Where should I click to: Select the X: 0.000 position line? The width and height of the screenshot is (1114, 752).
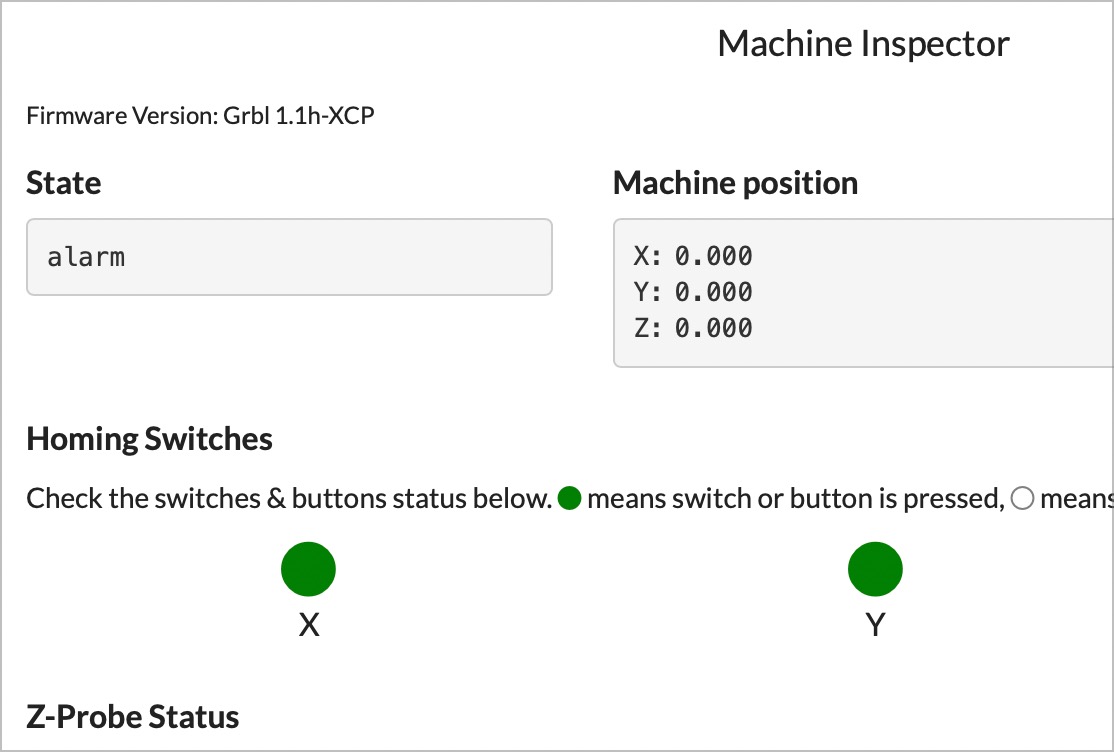pyautogui.click(x=693, y=256)
